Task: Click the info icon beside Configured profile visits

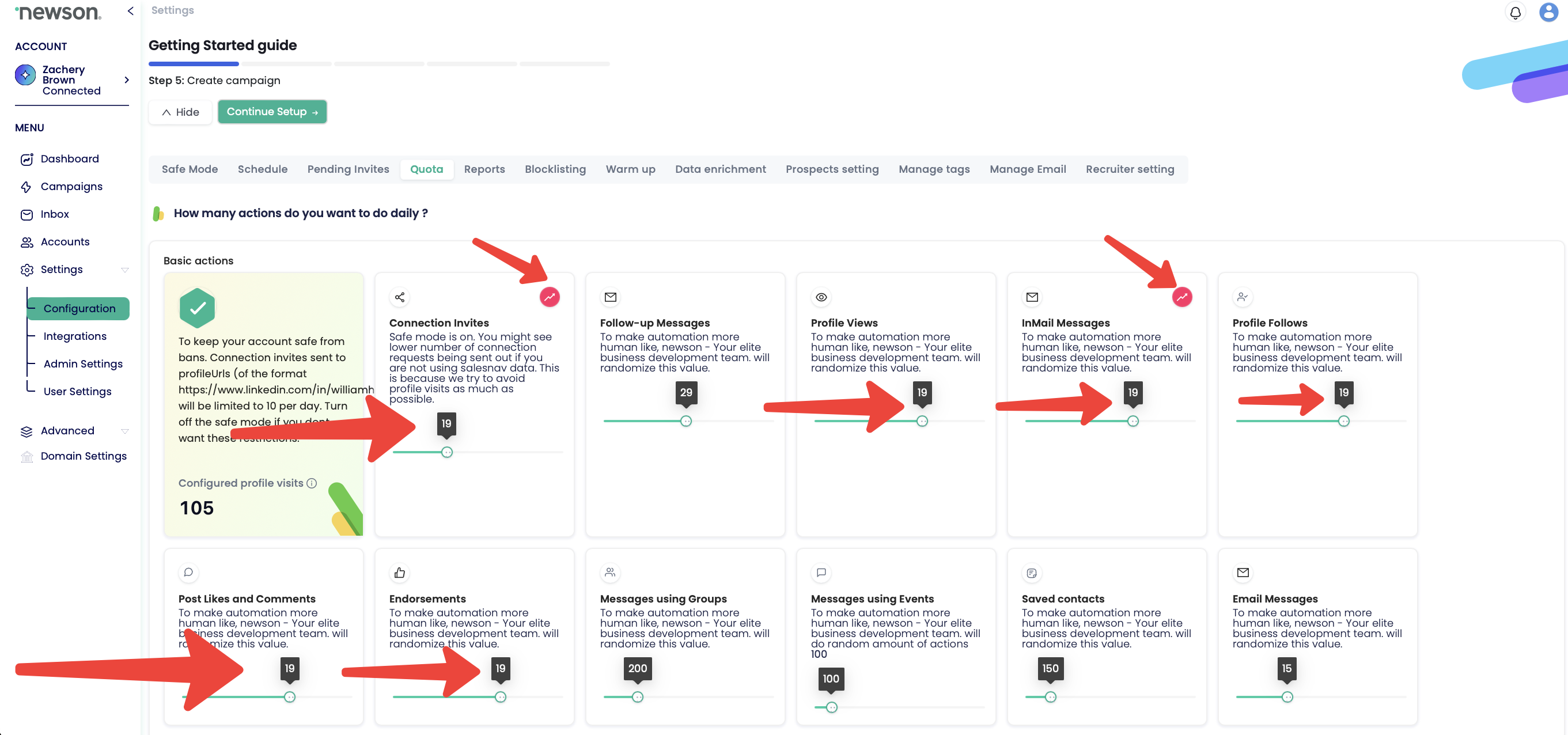Action: point(312,483)
